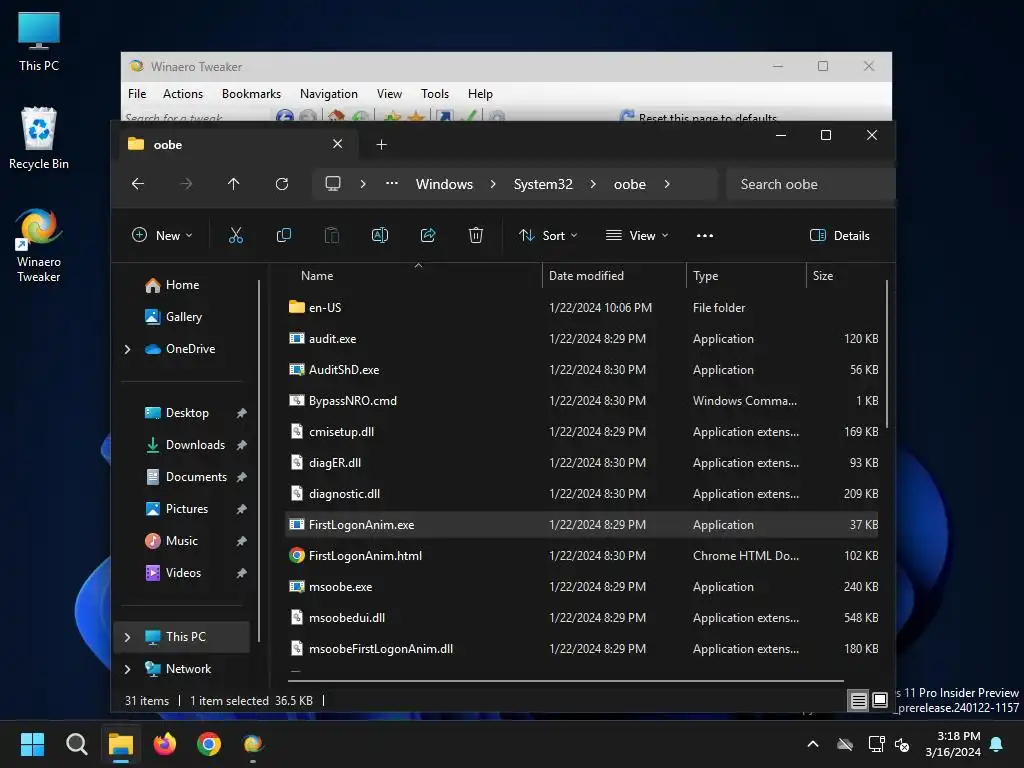The width and height of the screenshot is (1024, 768).
Task: Select the Recycle Bin desktop icon
Action: [x=39, y=138]
